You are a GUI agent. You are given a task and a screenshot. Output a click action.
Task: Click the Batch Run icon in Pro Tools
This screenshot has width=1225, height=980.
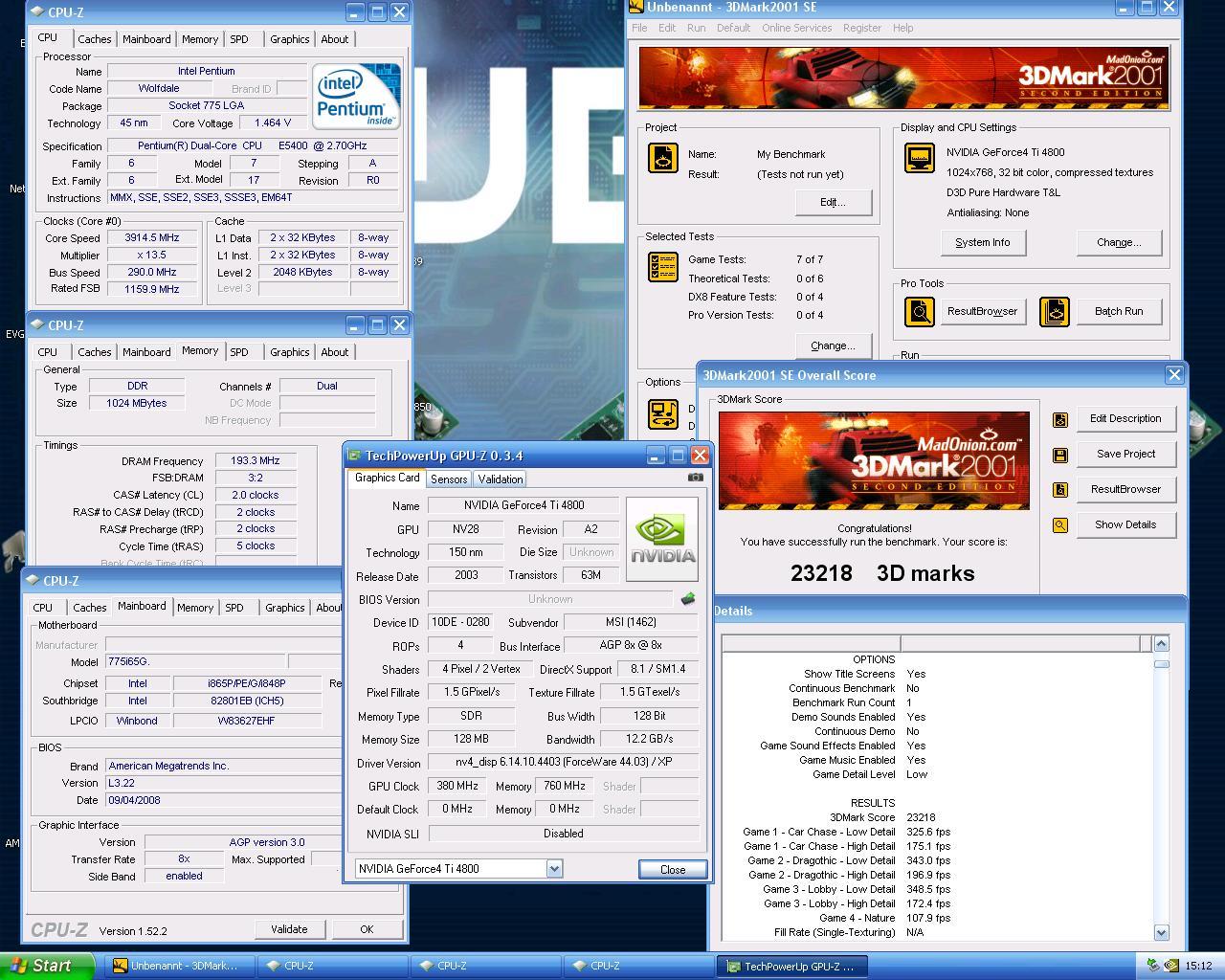click(x=1054, y=311)
